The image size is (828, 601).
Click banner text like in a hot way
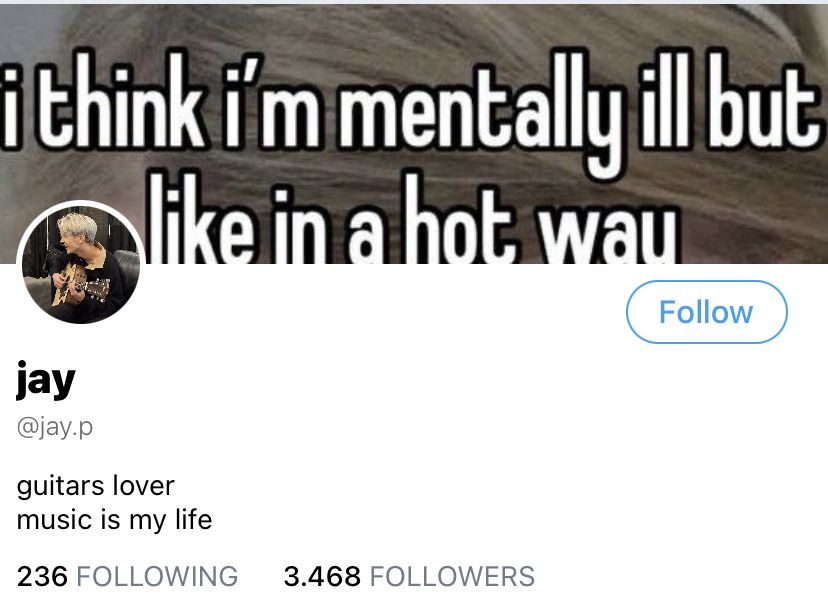pos(412,219)
